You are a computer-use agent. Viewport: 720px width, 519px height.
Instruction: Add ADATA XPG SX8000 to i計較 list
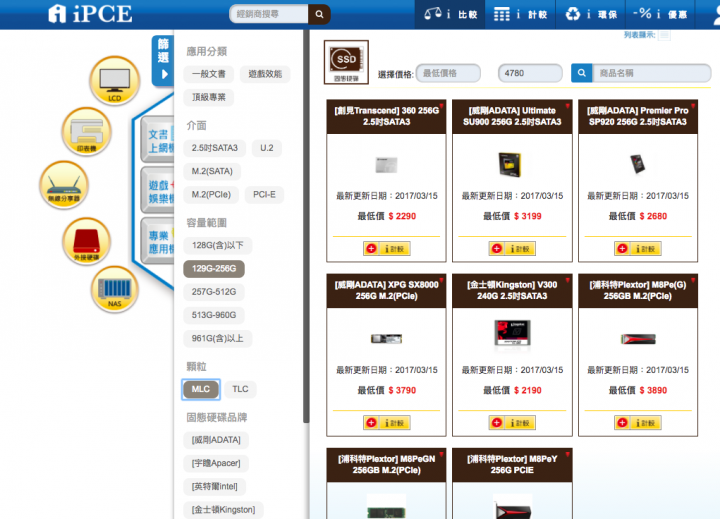(x=387, y=423)
